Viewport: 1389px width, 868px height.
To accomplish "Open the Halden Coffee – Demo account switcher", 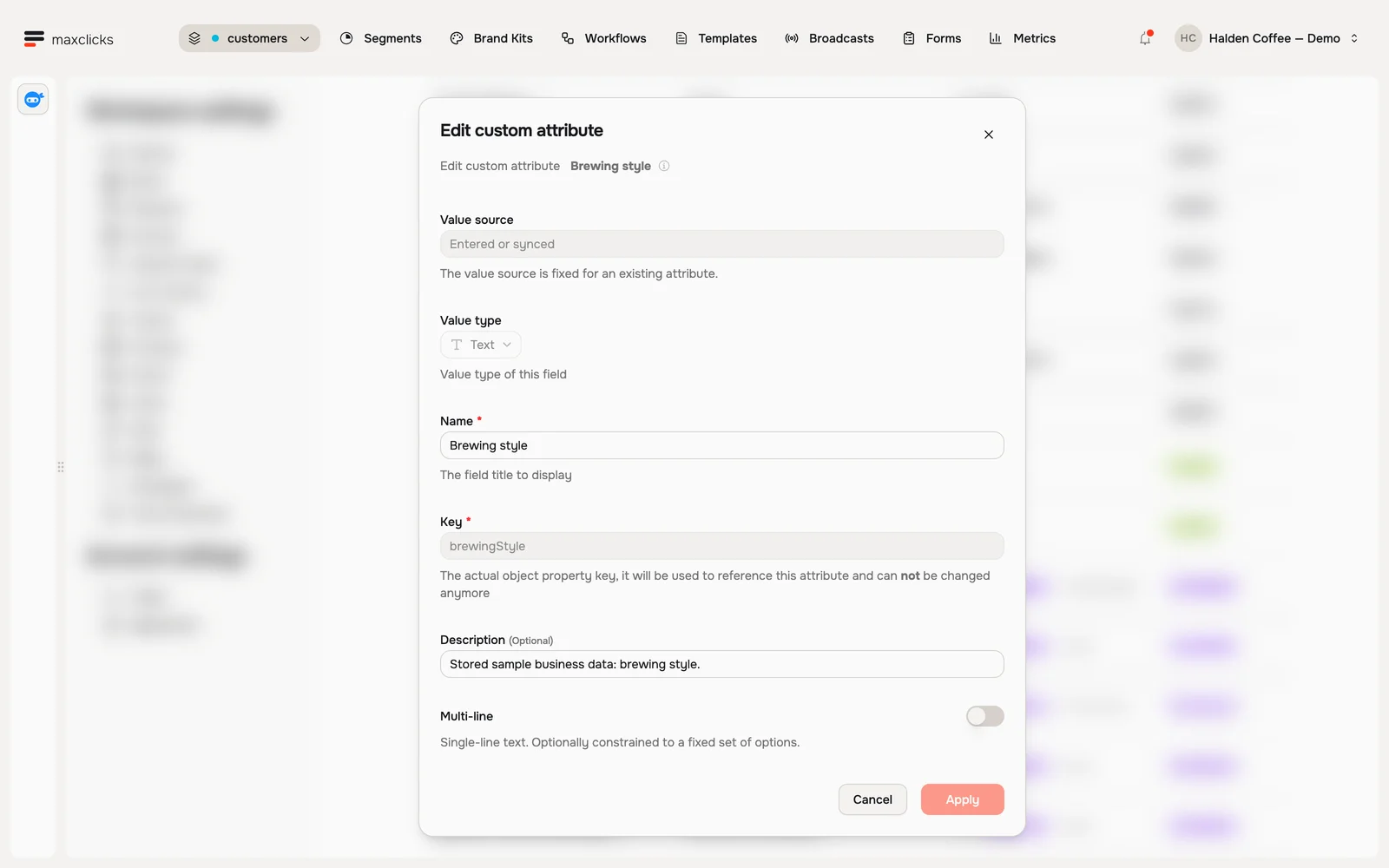I will [x=1267, y=38].
